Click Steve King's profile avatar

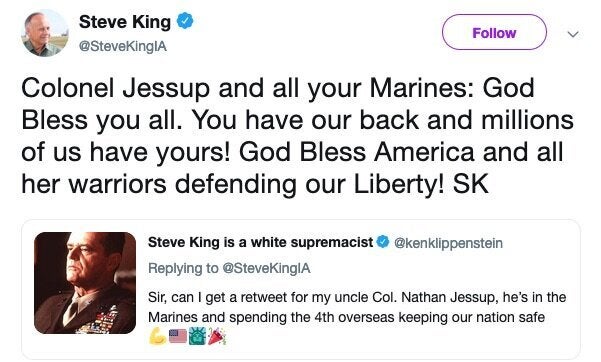pyautogui.click(x=46, y=34)
